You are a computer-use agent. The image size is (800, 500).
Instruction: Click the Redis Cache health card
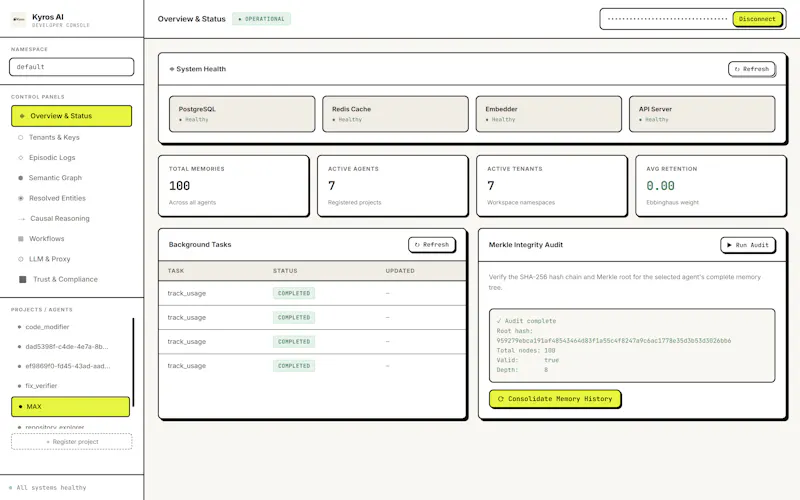click(395, 114)
